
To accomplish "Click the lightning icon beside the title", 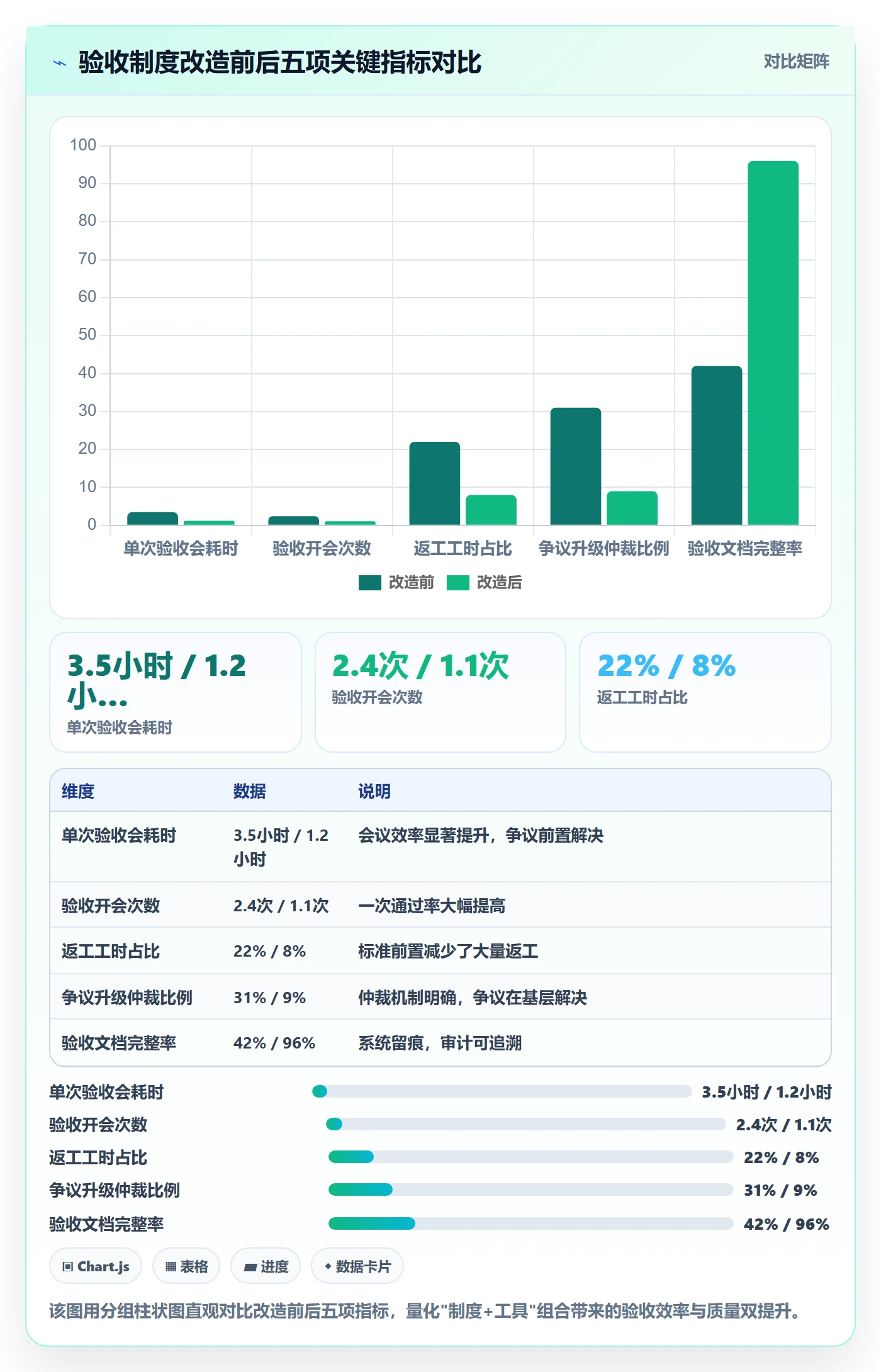I will tap(60, 63).
